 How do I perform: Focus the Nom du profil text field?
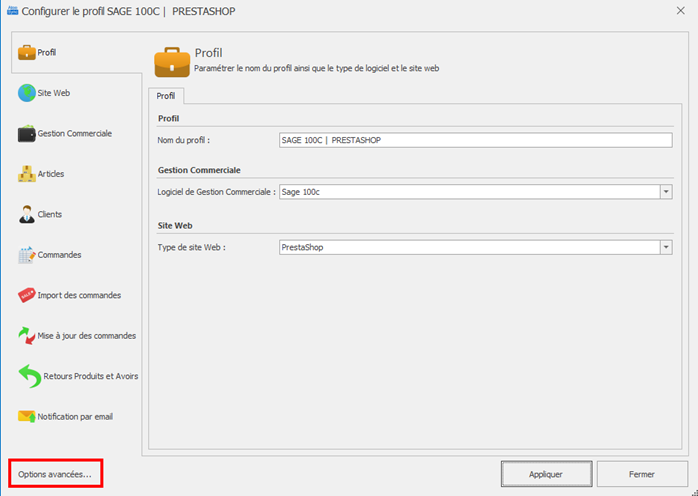475,140
